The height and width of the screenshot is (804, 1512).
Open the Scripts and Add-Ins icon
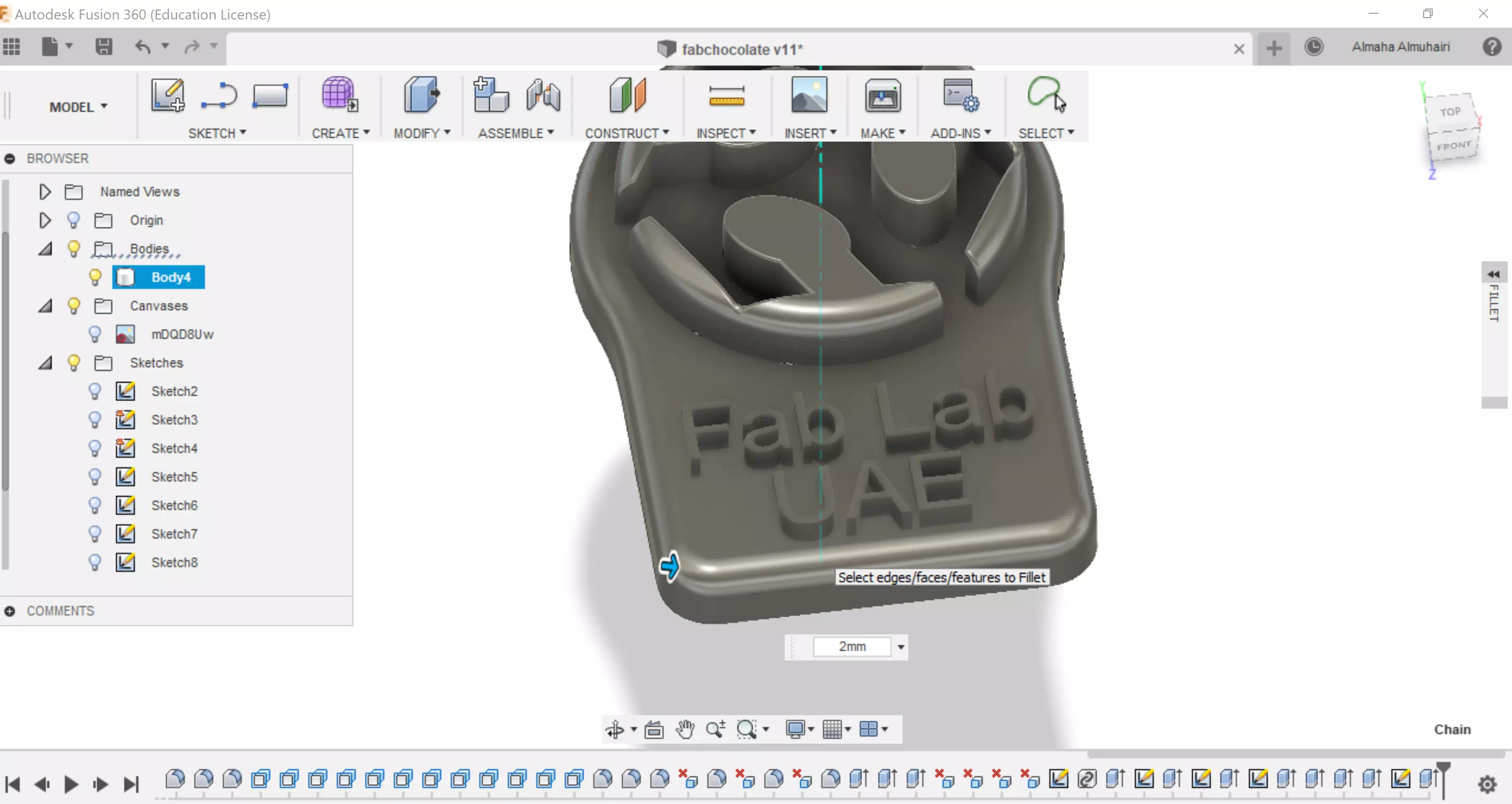960,96
